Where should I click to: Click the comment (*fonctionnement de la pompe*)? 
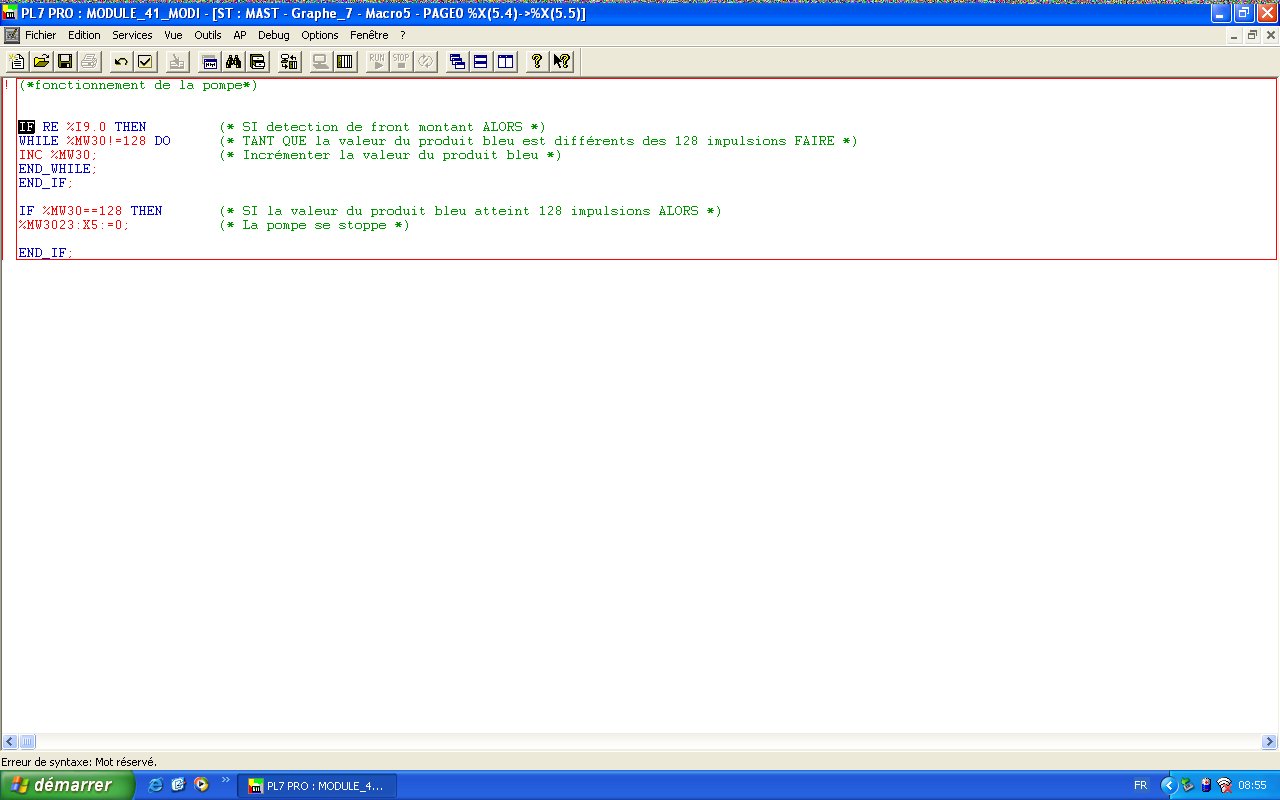click(138, 85)
